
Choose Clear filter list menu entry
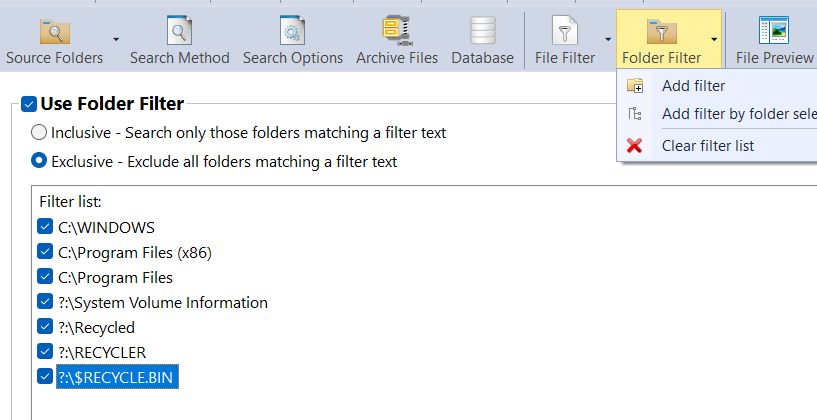click(707, 146)
